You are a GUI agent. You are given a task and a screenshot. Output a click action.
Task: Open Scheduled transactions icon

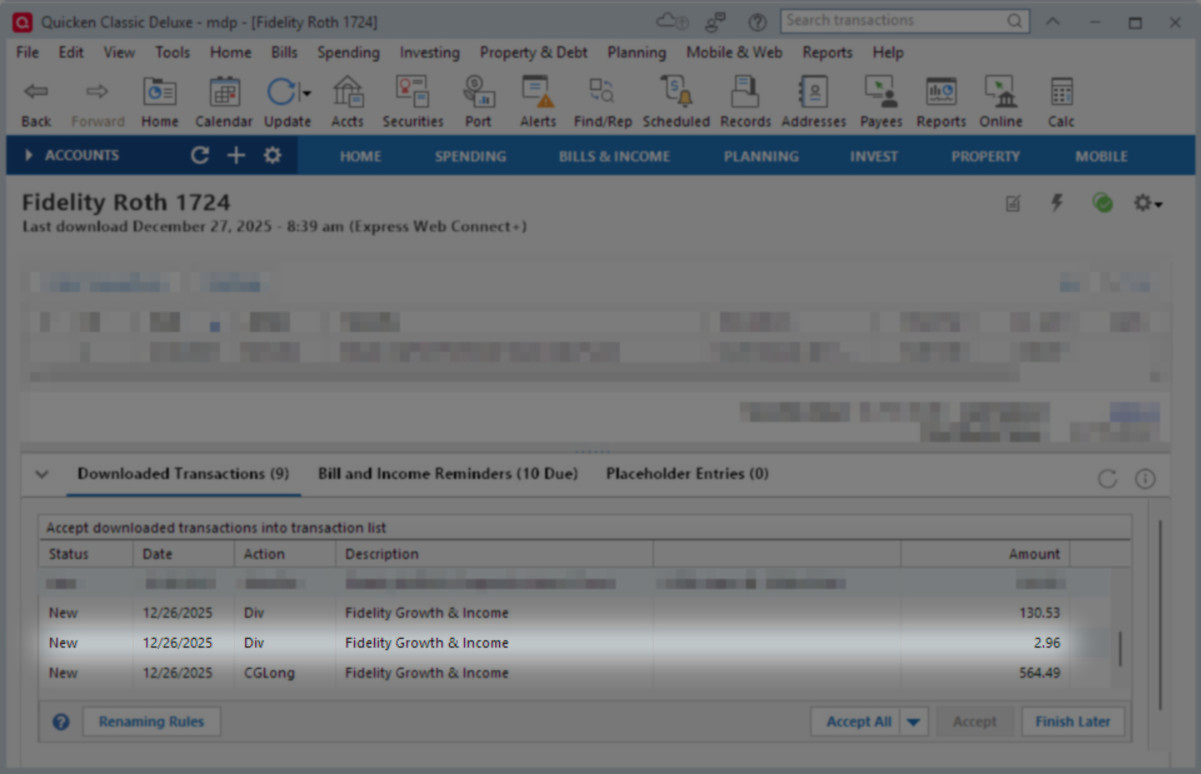click(x=676, y=102)
